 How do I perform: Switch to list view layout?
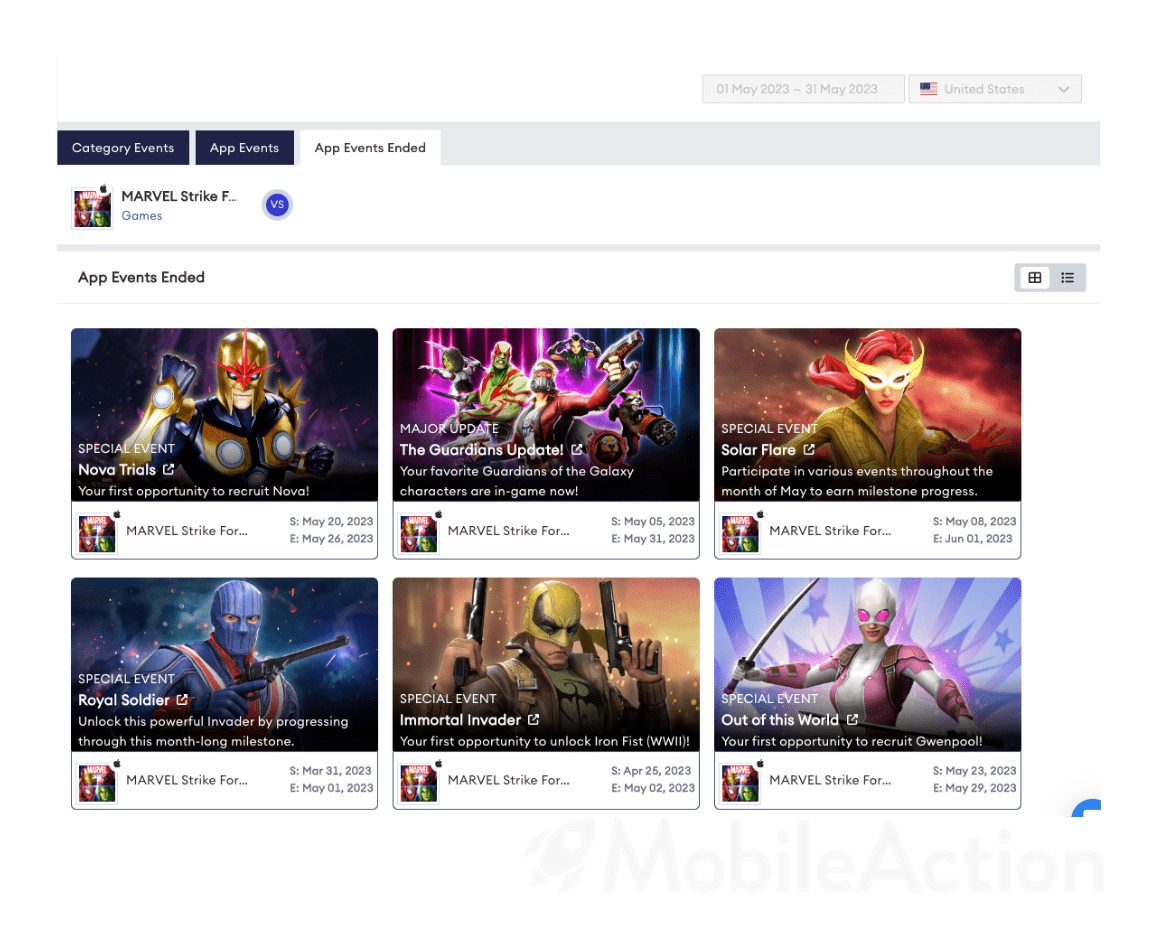click(1067, 278)
